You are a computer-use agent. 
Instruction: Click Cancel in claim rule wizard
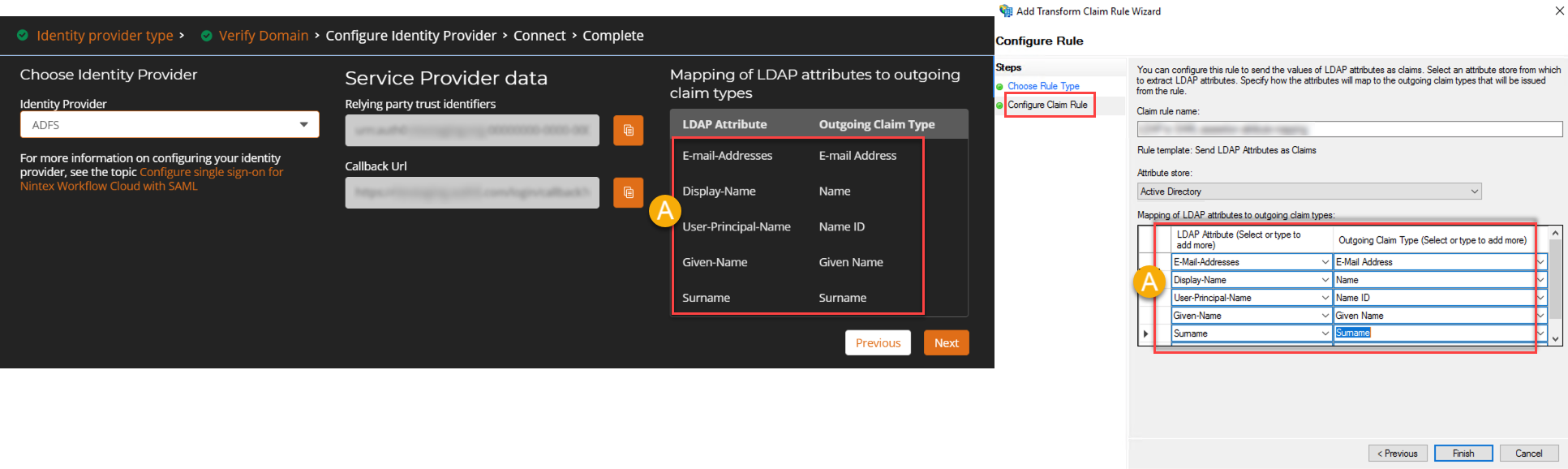[x=1529, y=454]
